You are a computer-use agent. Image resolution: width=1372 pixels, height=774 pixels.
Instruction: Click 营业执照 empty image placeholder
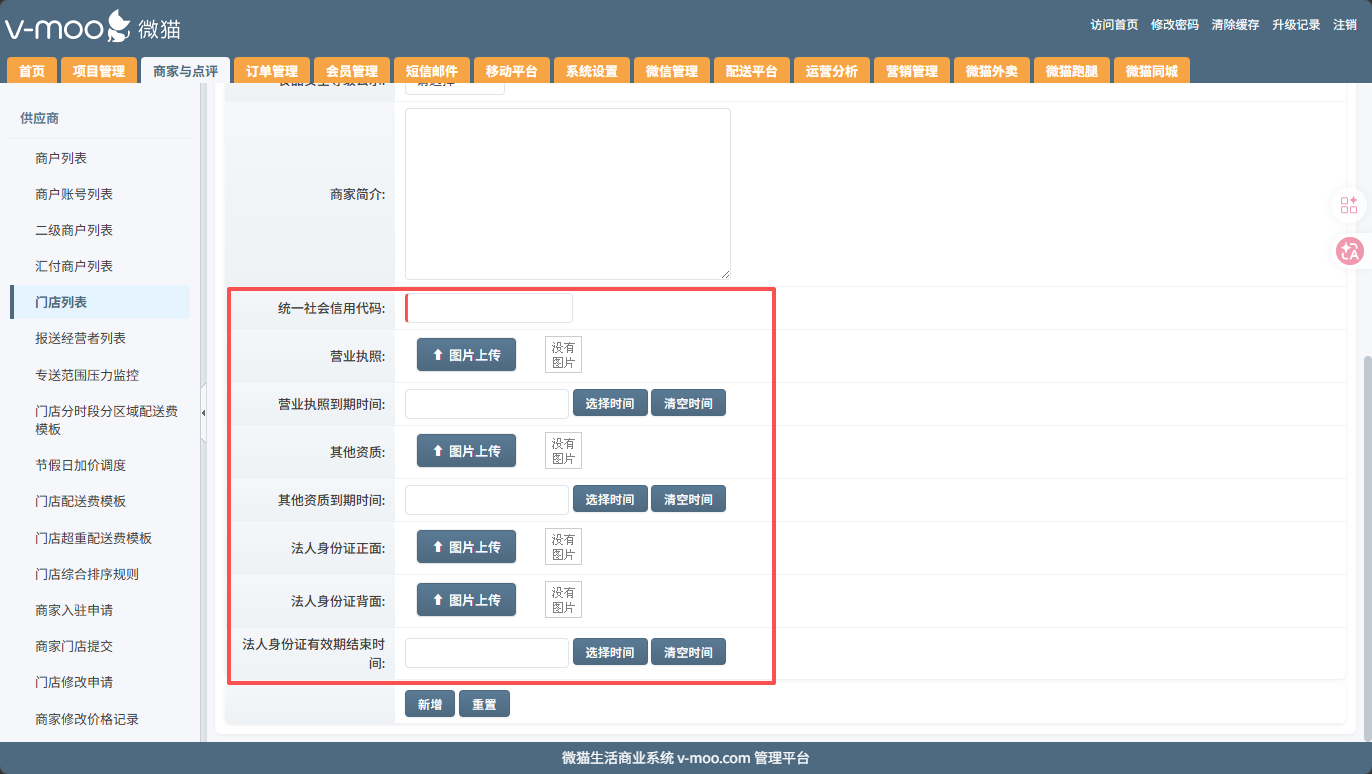pos(563,355)
